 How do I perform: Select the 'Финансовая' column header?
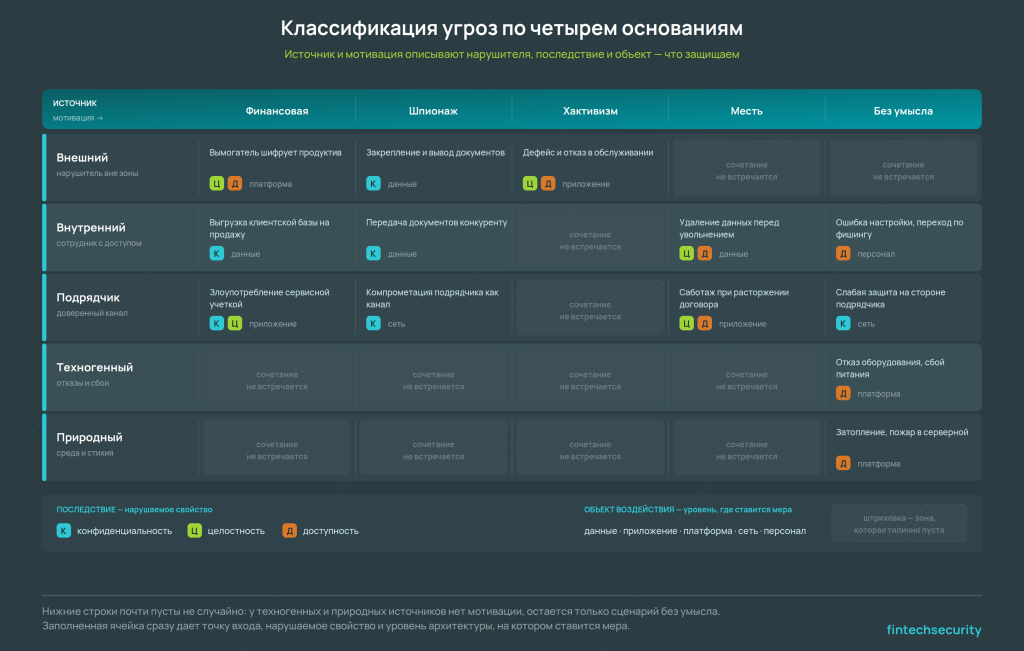(277, 111)
